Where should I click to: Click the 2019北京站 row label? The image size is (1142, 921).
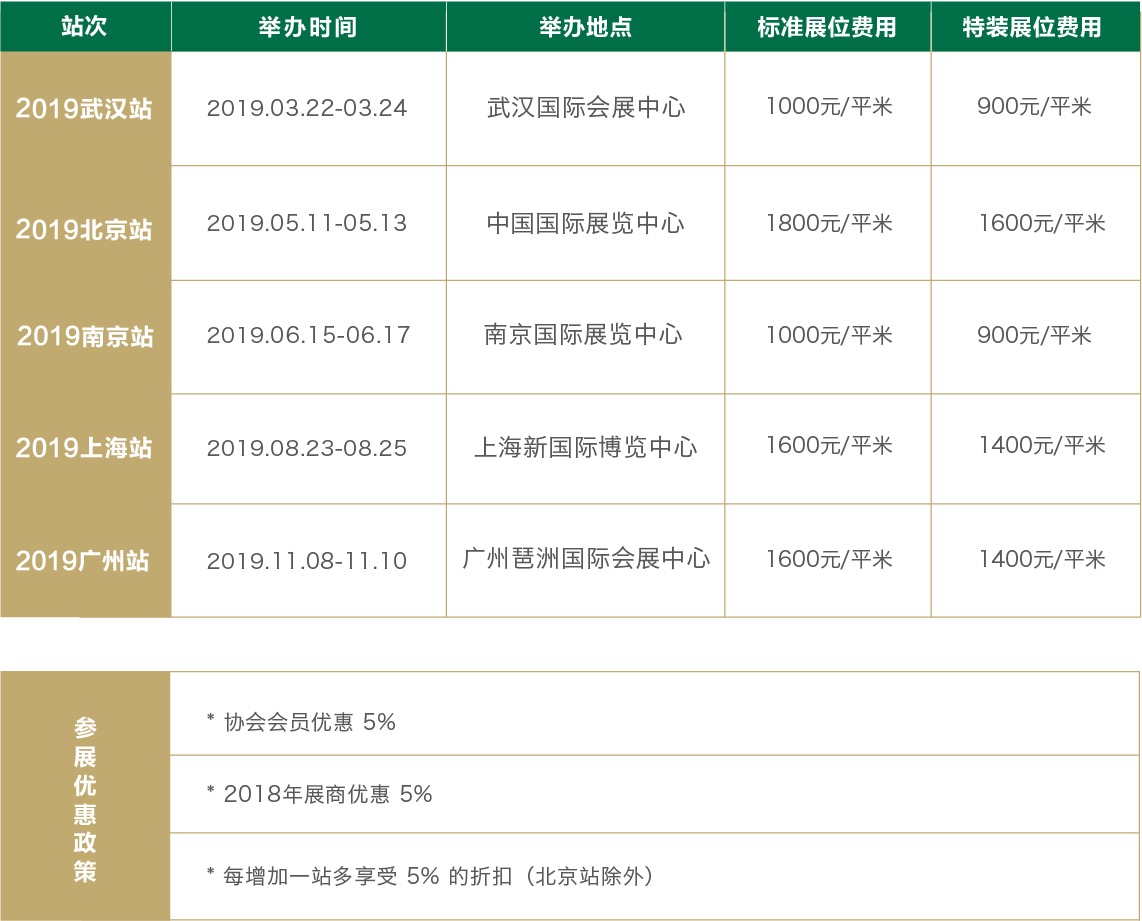click(x=85, y=229)
